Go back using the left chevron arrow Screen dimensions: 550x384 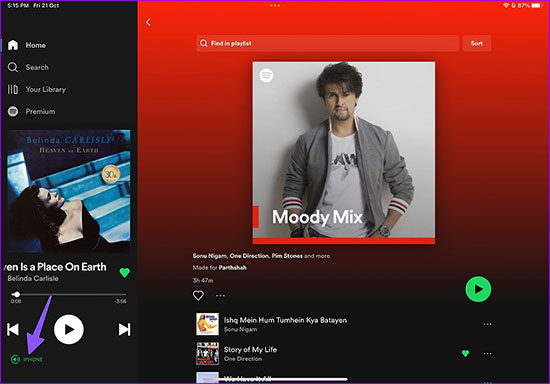point(148,22)
